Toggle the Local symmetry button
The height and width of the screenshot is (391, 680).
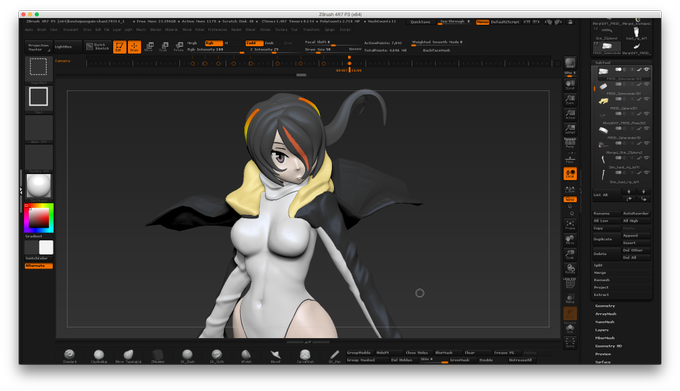[570, 174]
